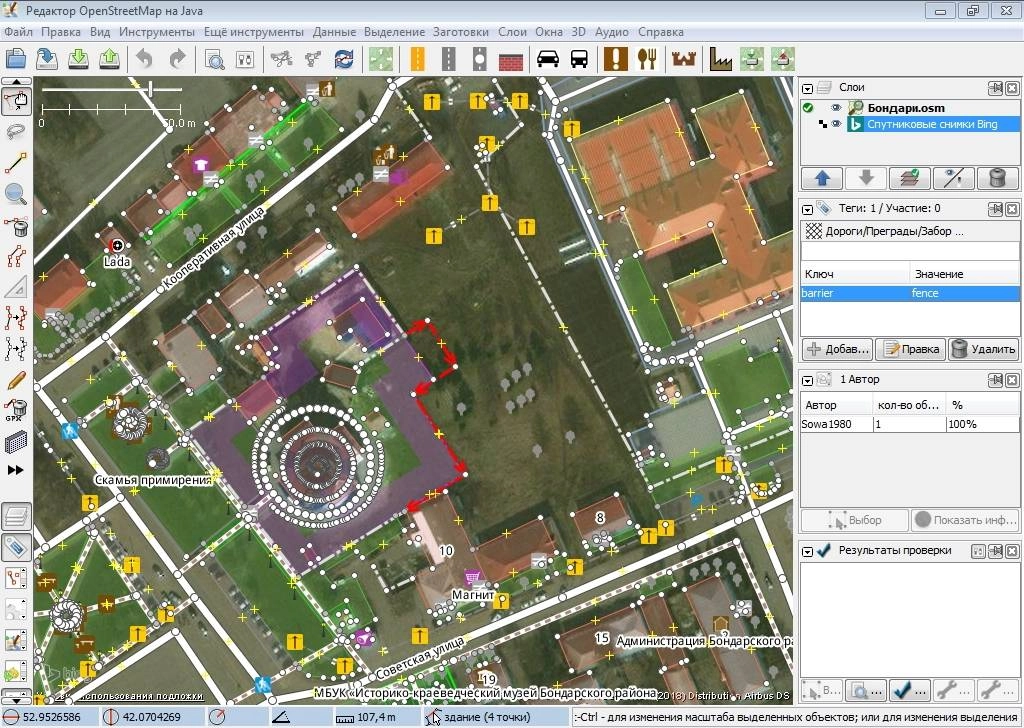Delete the selected layer with trash button

pos(997,178)
